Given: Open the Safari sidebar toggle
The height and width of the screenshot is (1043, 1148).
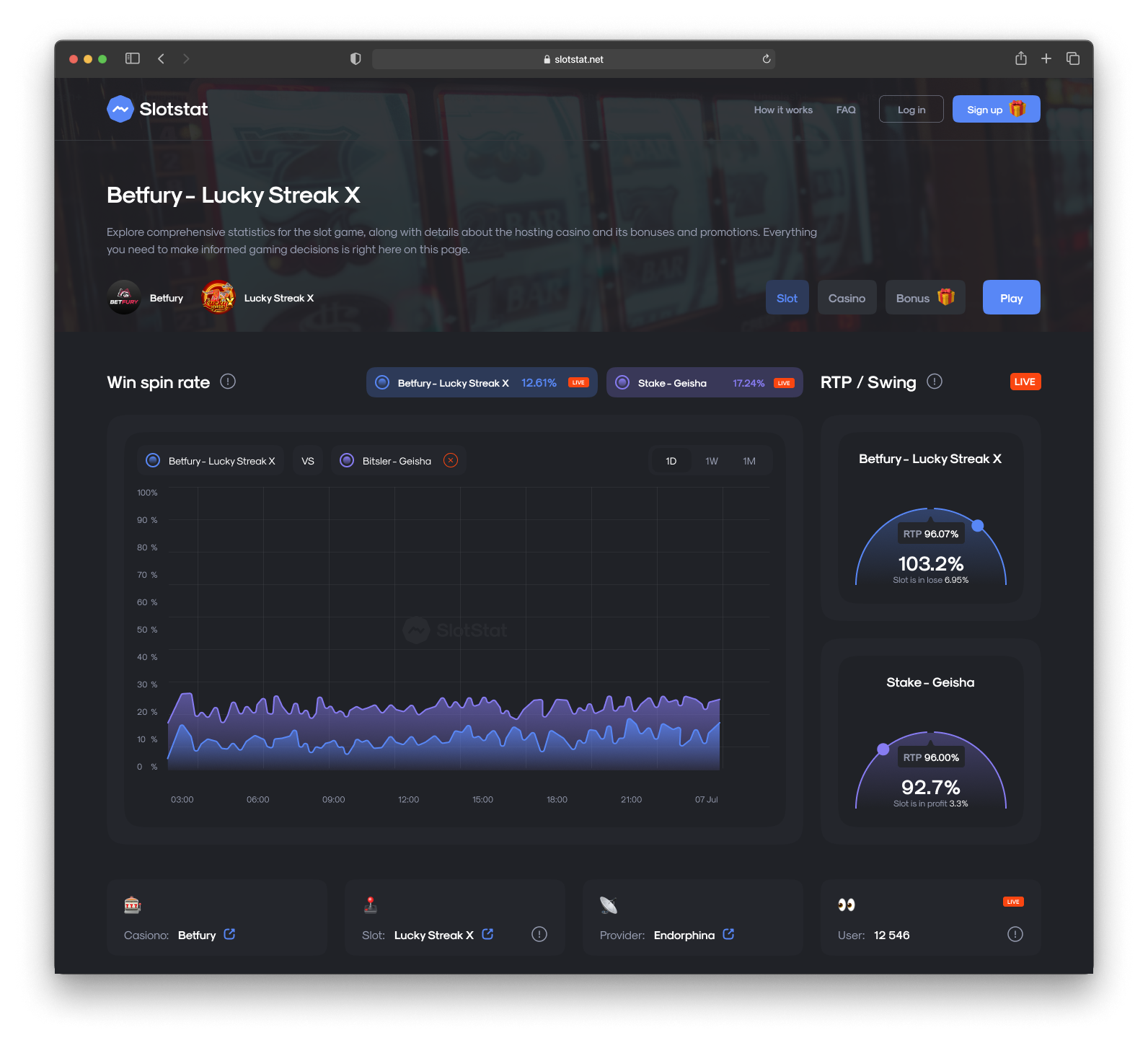Looking at the screenshot, I should [133, 58].
